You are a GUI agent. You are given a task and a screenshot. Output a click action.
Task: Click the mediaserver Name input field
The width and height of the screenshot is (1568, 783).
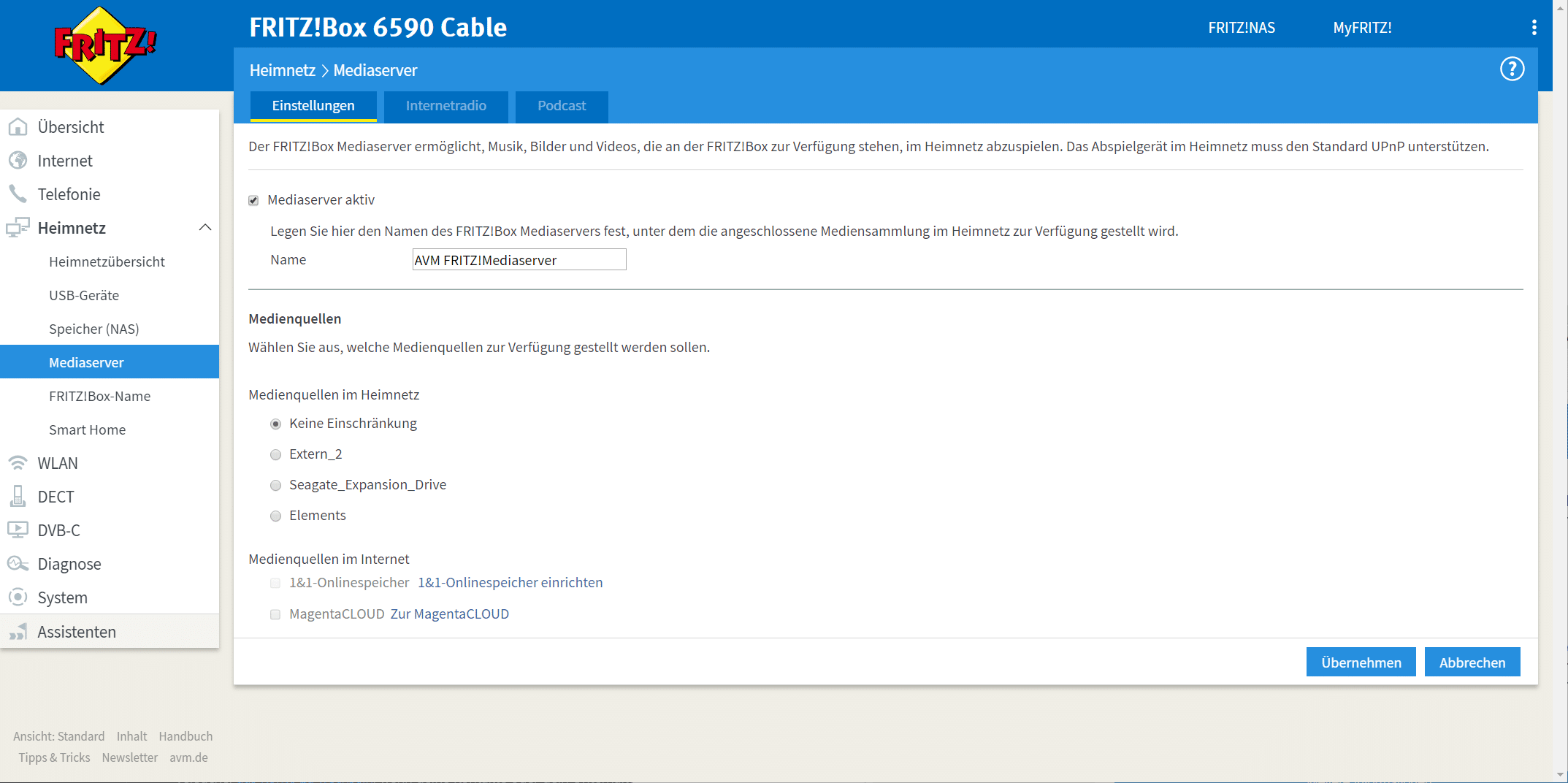pyautogui.click(x=519, y=260)
